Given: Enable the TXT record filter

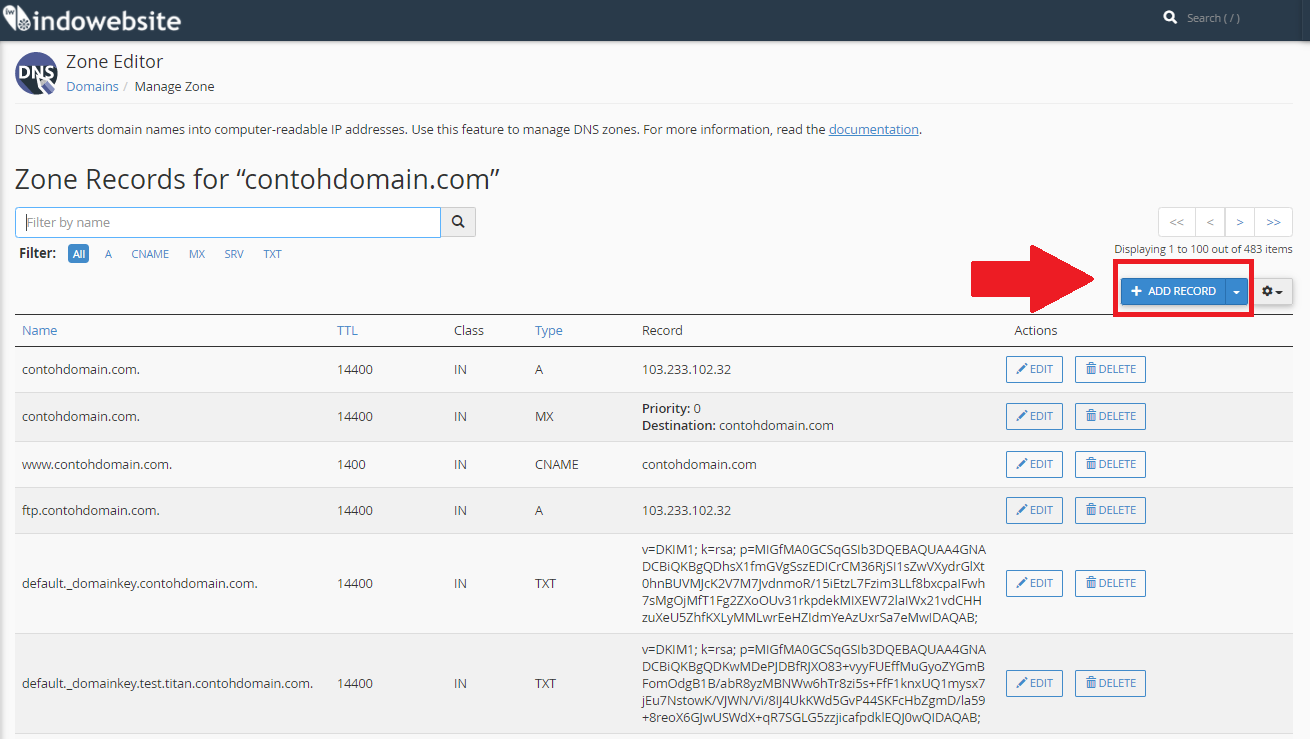Looking at the screenshot, I should [x=272, y=253].
